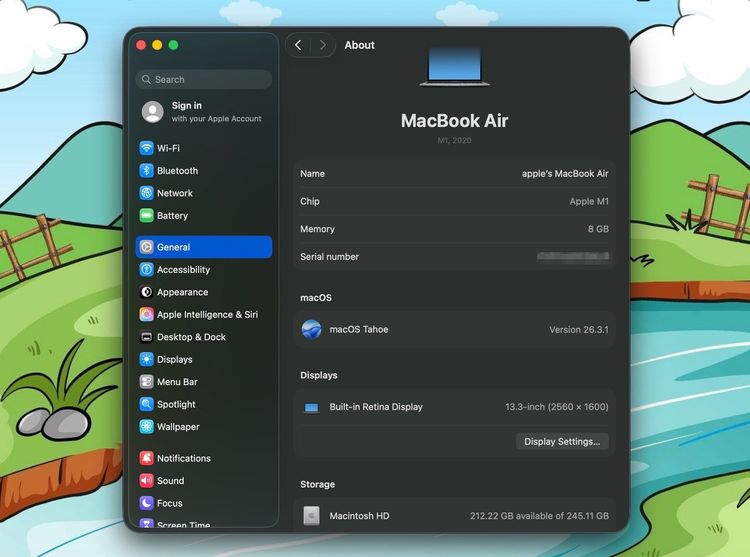The width and height of the screenshot is (750, 557).
Task: Minimize window with the yellow button
Action: click(x=157, y=45)
